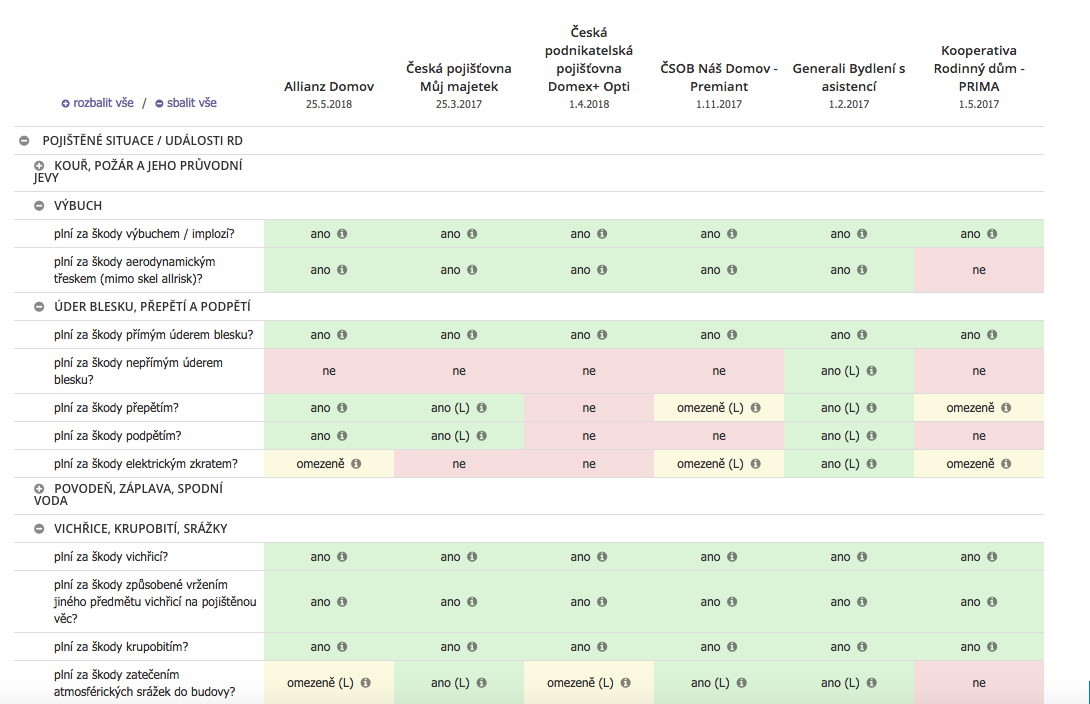Click date '25.5.2018' under Allianz Domov
This screenshot has height=704, width=1090.
tap(329, 104)
